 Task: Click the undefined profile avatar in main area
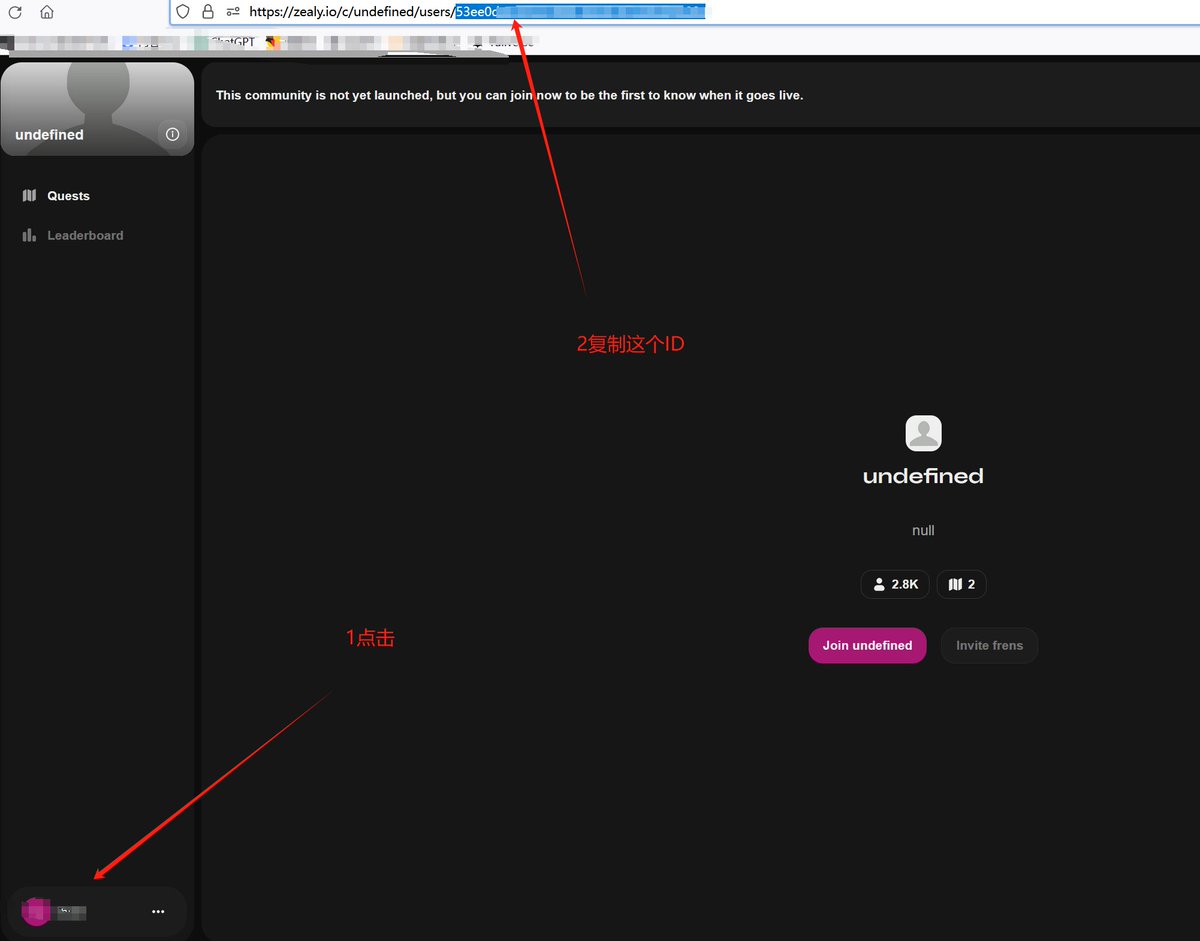tap(922, 432)
